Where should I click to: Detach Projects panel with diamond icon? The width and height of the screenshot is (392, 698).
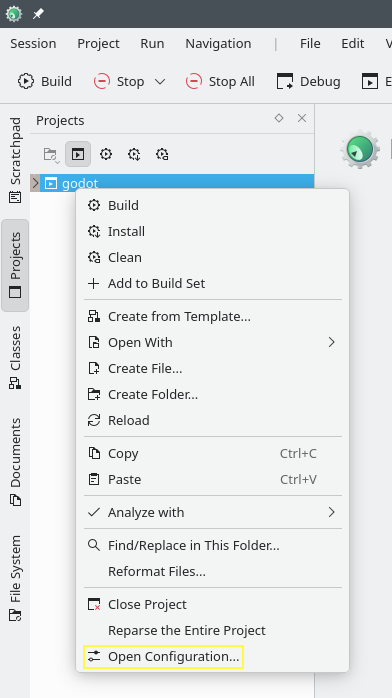tap(279, 118)
